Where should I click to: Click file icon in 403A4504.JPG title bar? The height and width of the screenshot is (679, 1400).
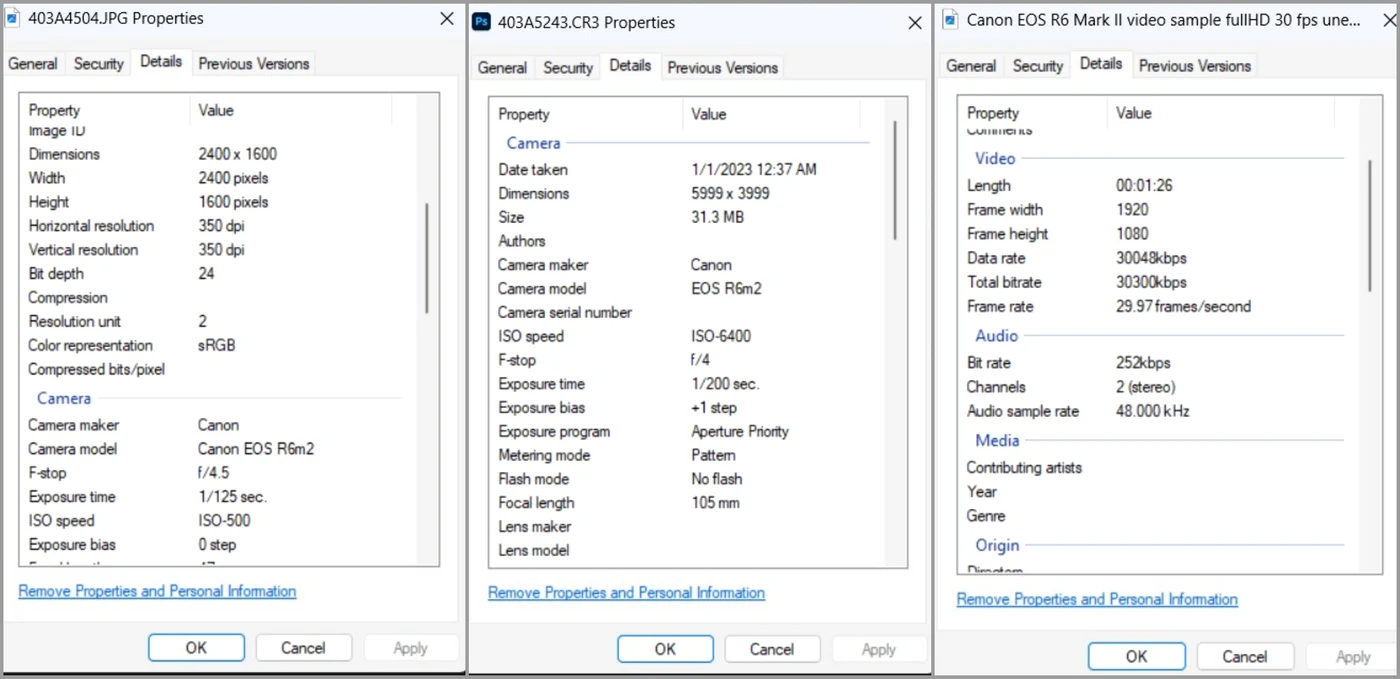(13, 18)
